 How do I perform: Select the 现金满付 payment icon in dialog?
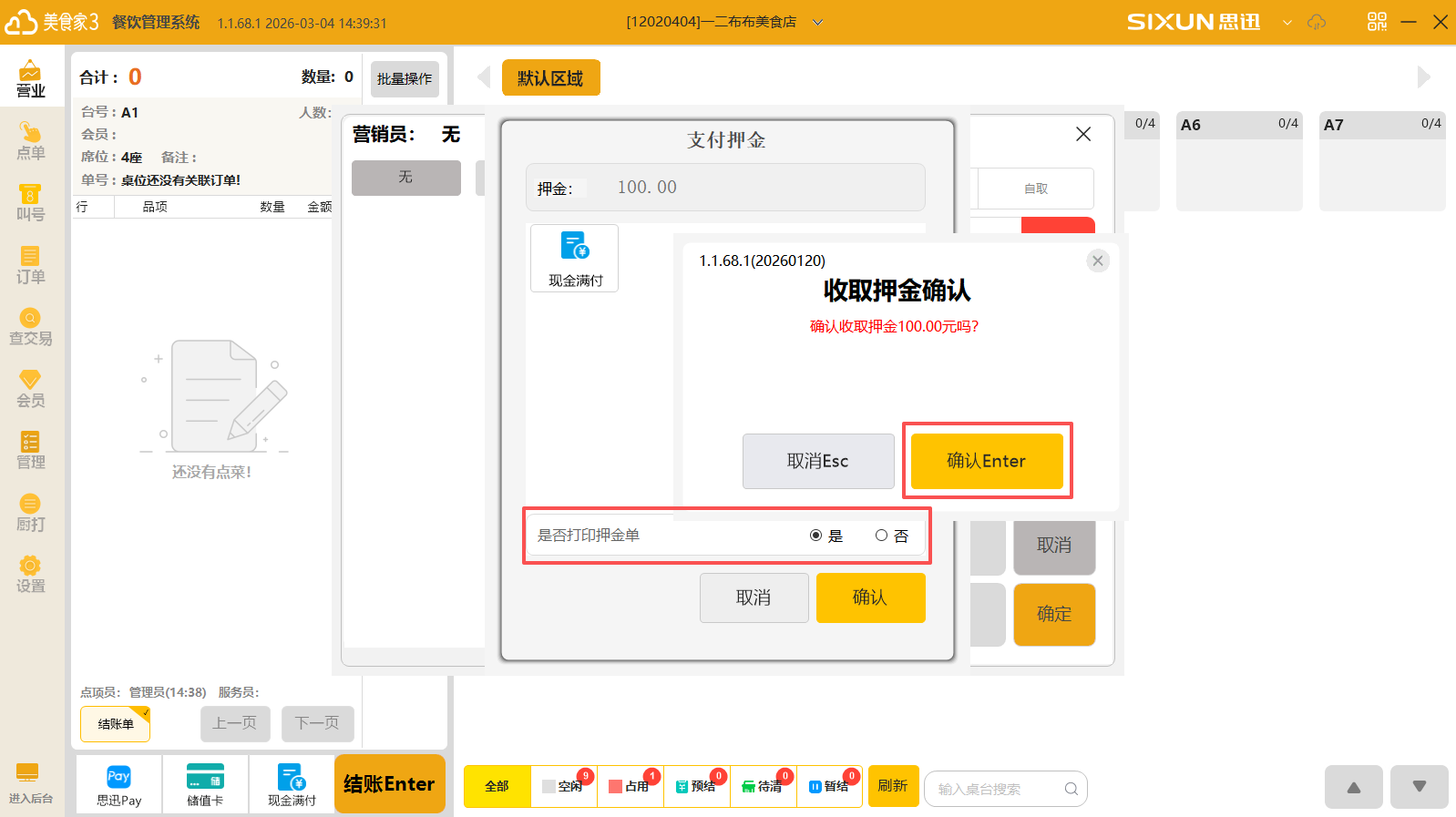coord(574,259)
